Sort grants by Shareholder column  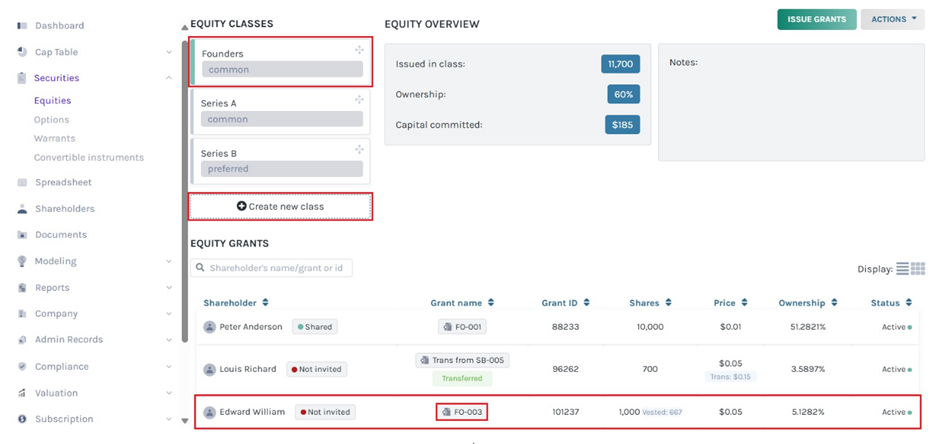pos(236,303)
